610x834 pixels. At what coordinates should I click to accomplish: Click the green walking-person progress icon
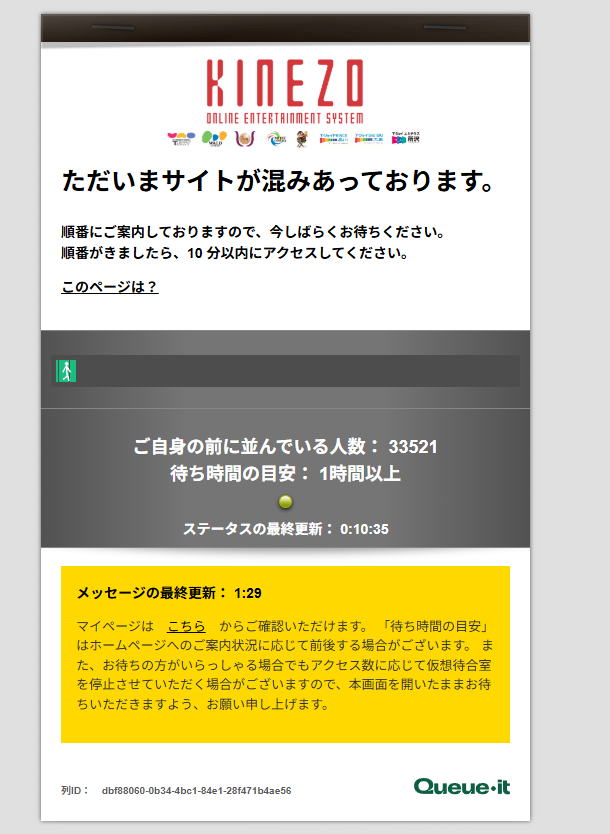pos(66,371)
